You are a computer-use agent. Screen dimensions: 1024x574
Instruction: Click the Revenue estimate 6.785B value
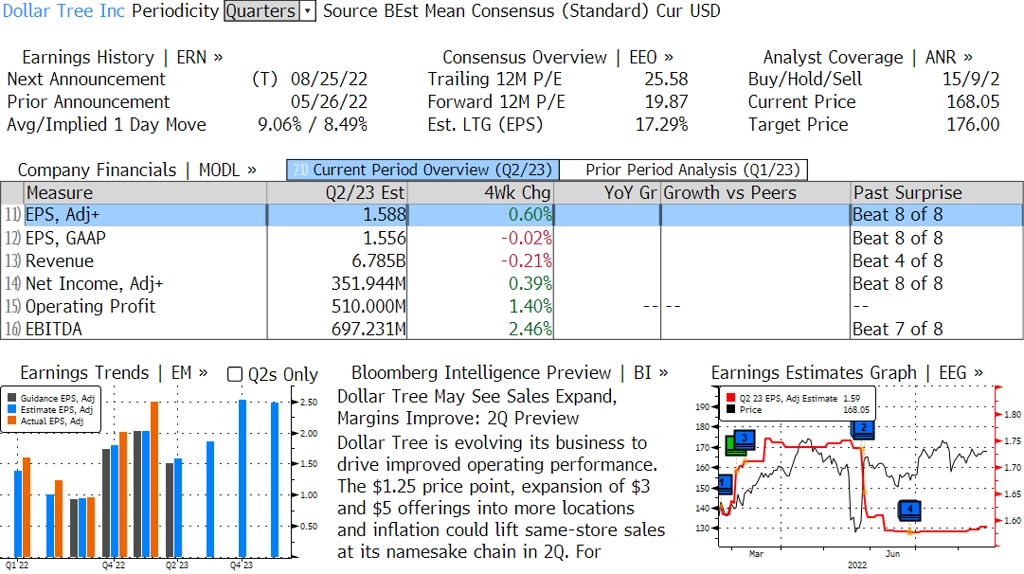point(379,261)
